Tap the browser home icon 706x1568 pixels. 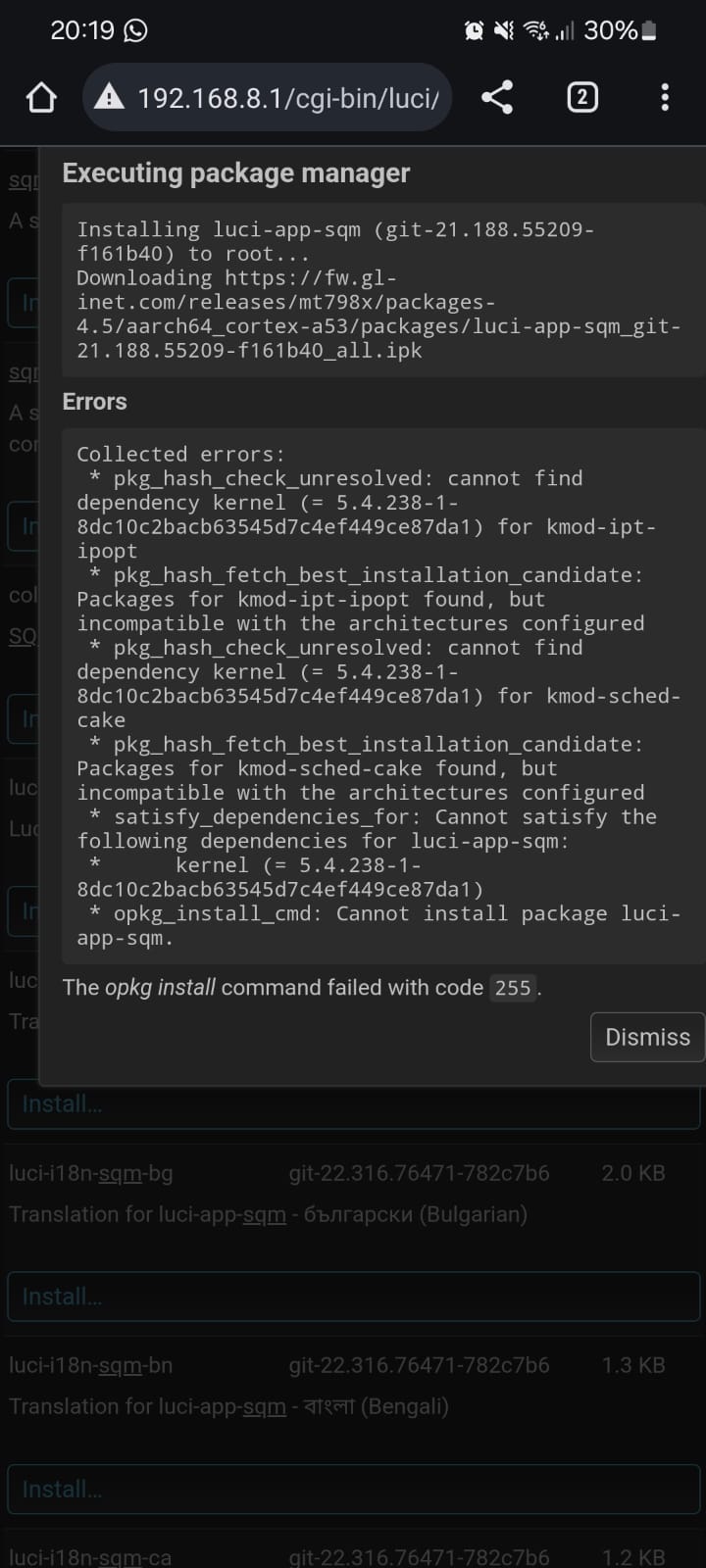pos(41,97)
